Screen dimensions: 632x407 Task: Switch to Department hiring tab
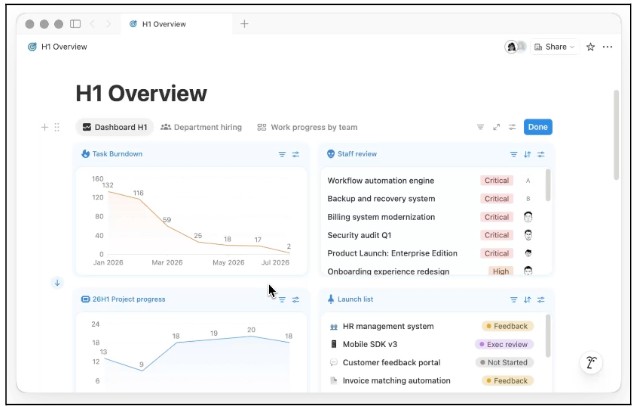coord(201,127)
